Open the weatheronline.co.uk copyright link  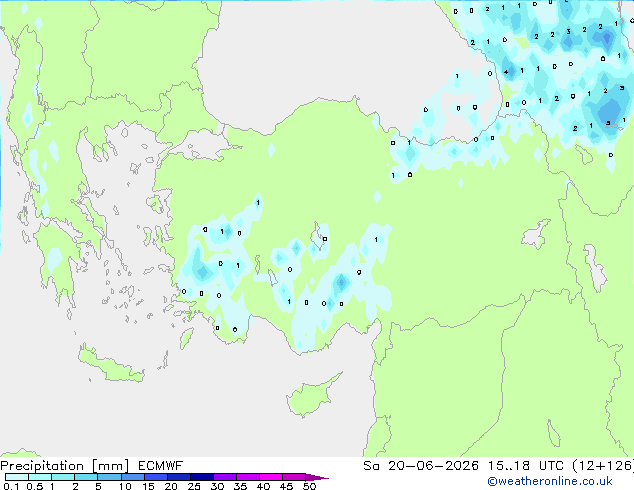click(550, 481)
